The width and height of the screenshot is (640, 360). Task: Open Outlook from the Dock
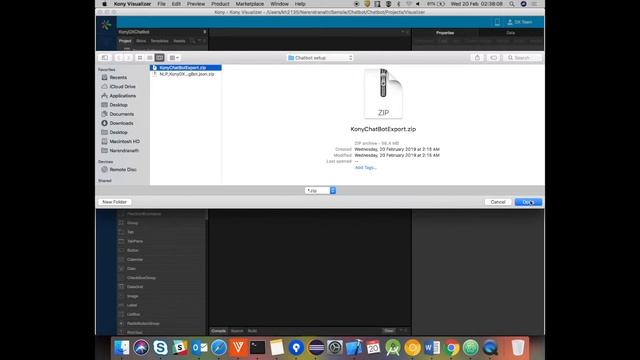[x=199, y=348]
